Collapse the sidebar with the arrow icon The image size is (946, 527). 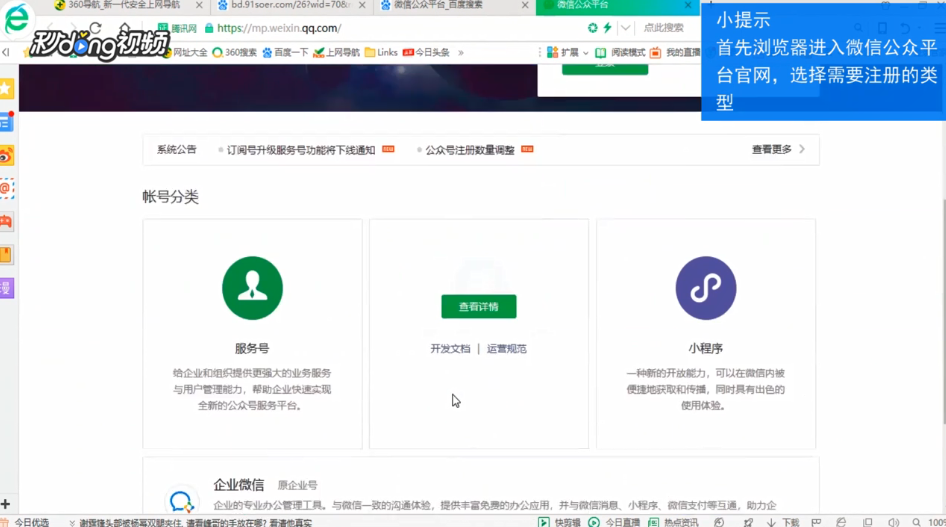tap(6, 52)
